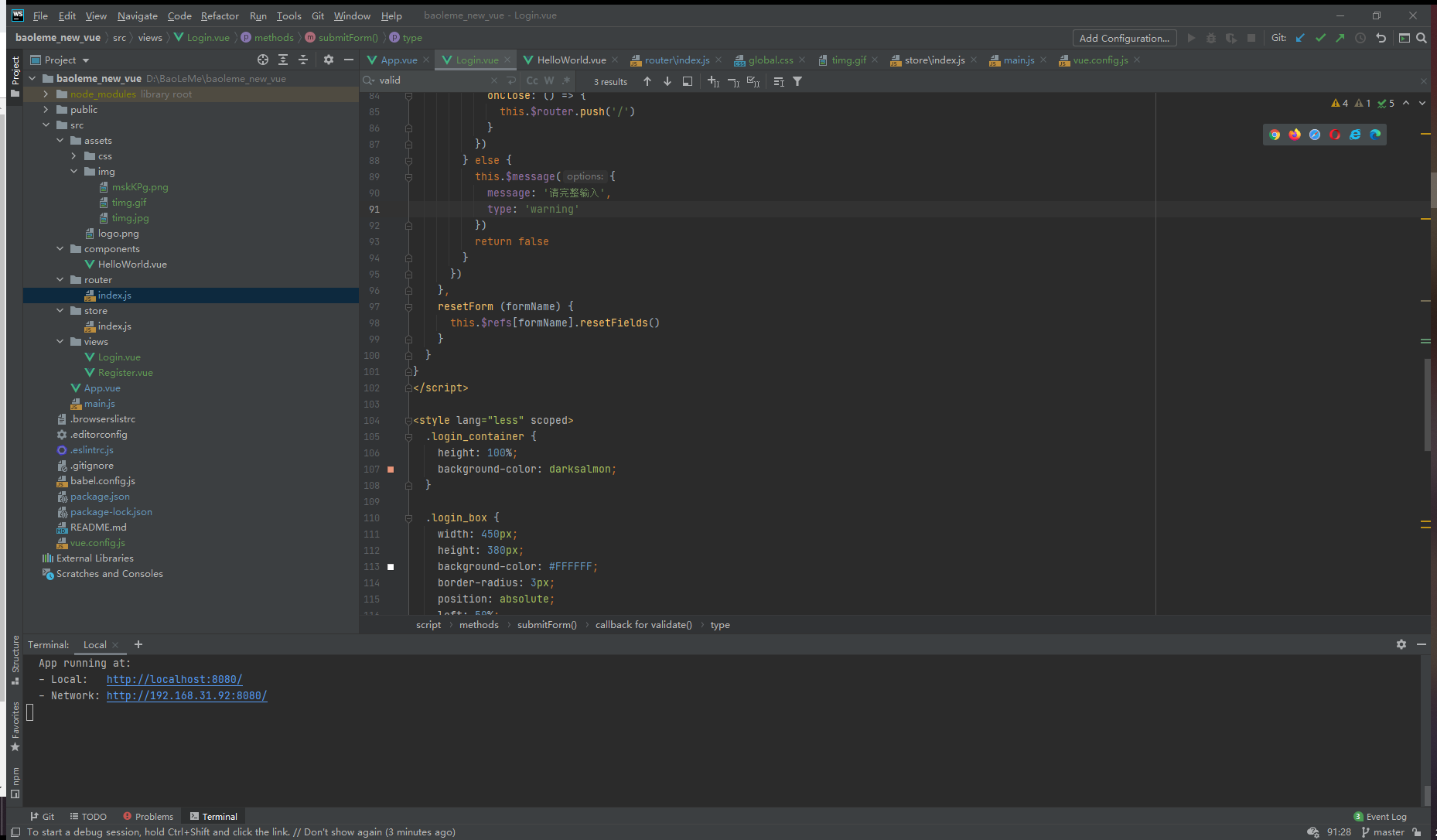This screenshot has height=840, width=1437.
Task: Click the Git update project arrow
Action: pyautogui.click(x=1300, y=38)
